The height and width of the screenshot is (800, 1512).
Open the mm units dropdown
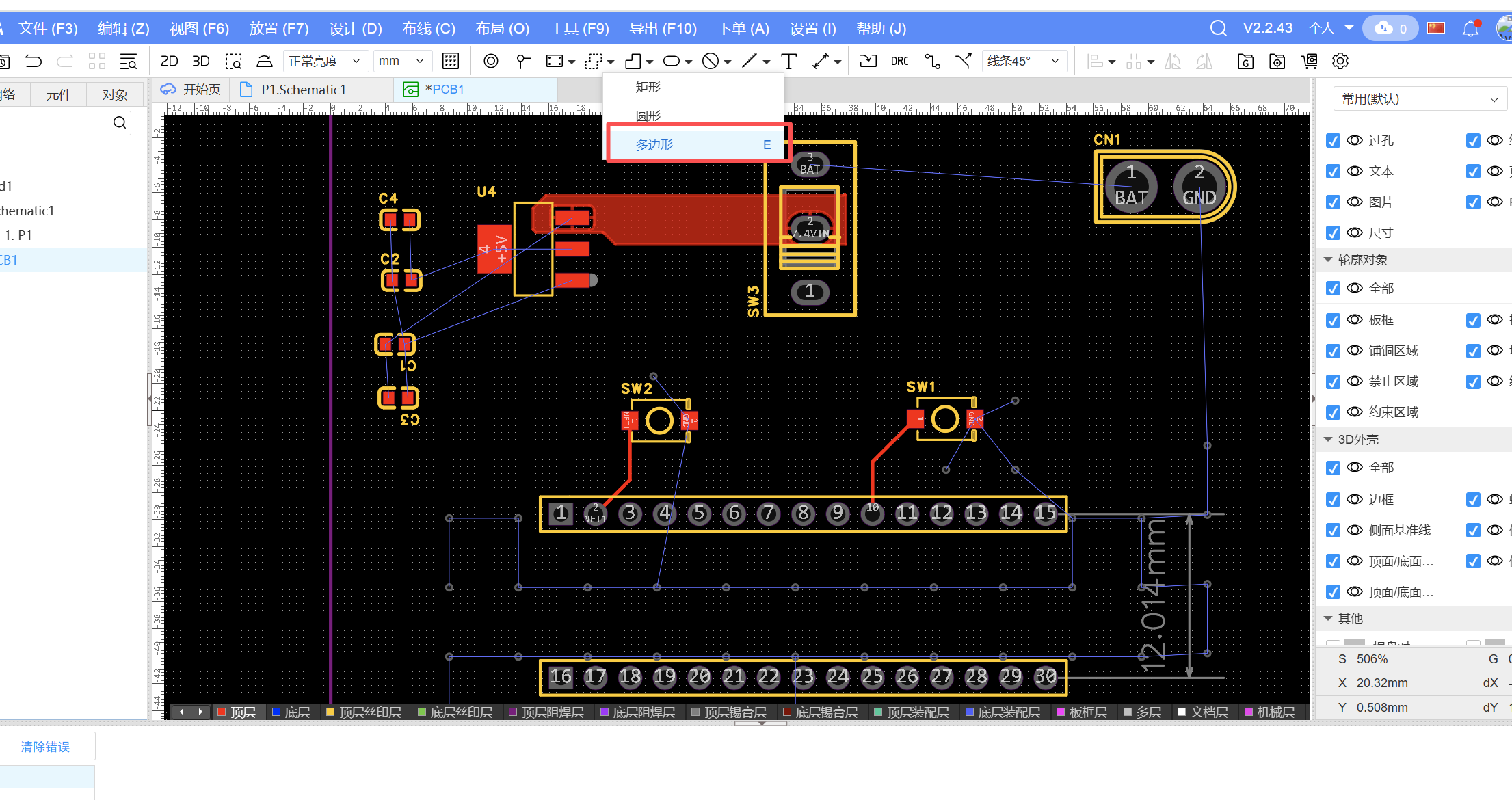click(x=402, y=62)
